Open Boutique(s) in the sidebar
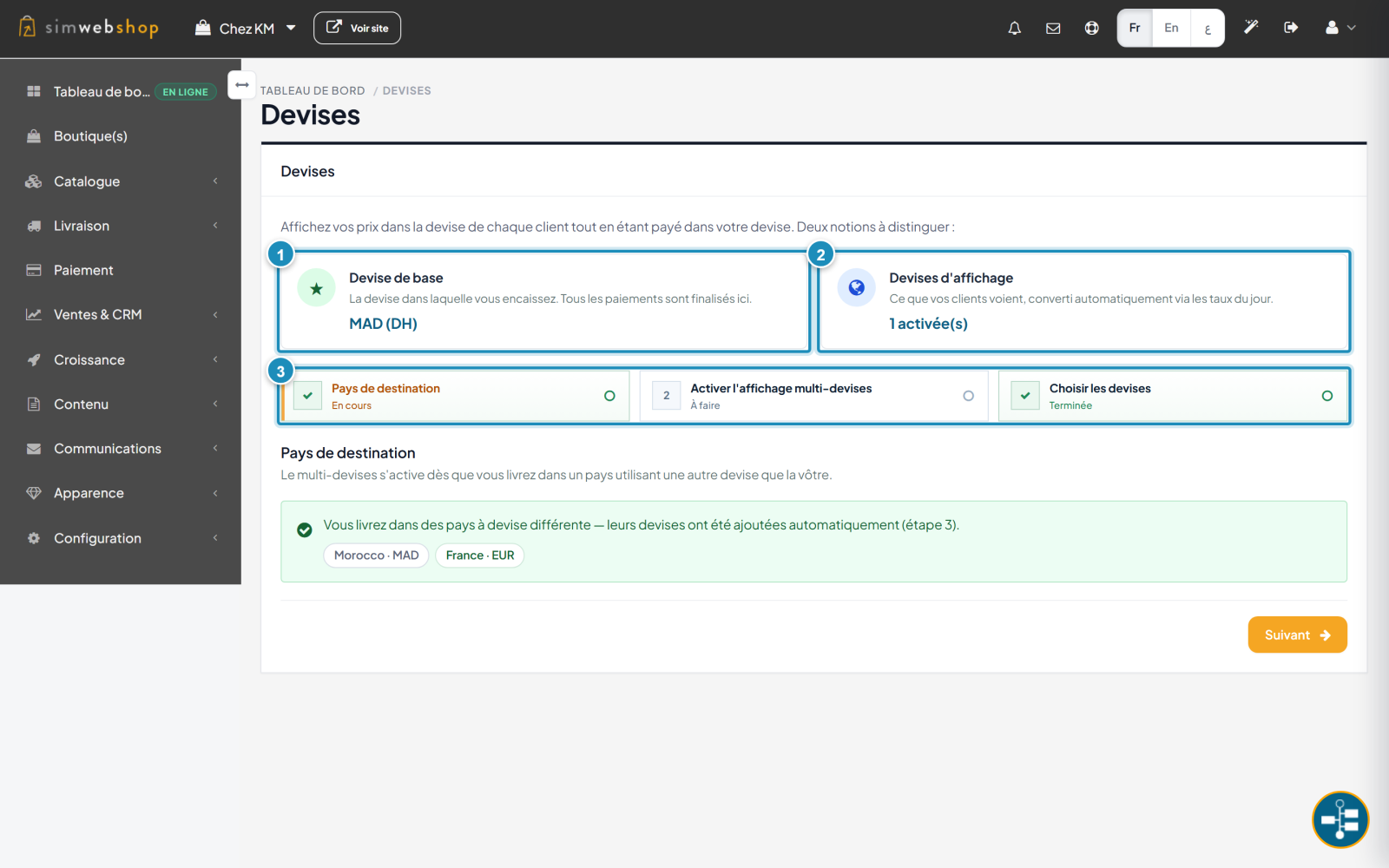1389x868 pixels. [121, 136]
